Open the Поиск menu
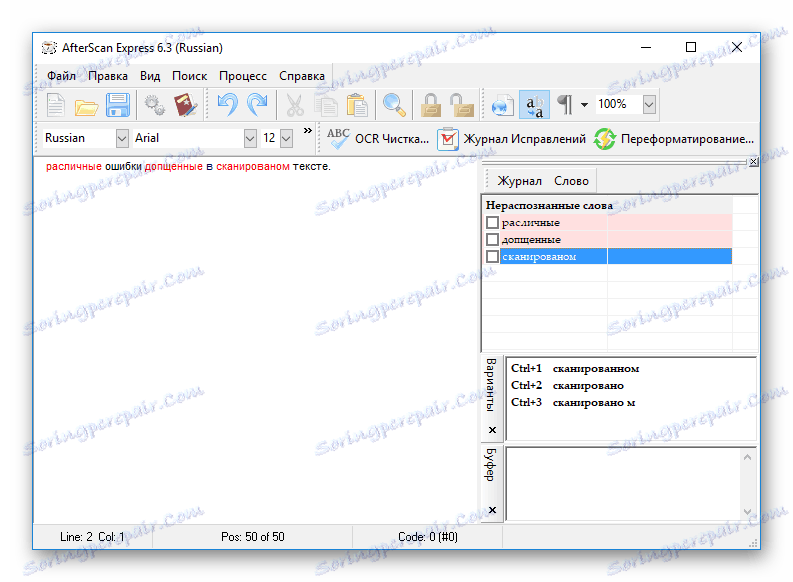Image resolution: width=793 pixels, height=582 pixels. pyautogui.click(x=189, y=76)
